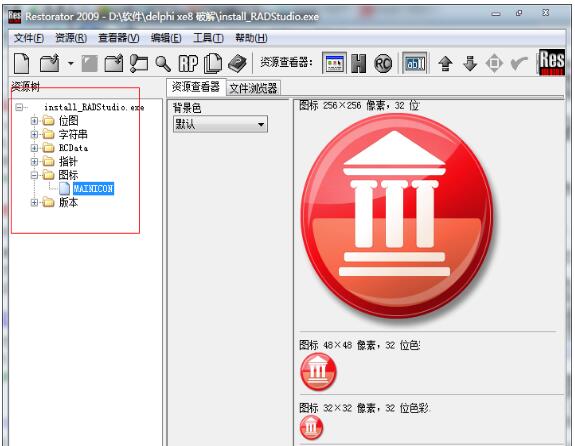Expand the 字符串 folder node
This screenshot has width=575, height=446.
pos(34,134)
